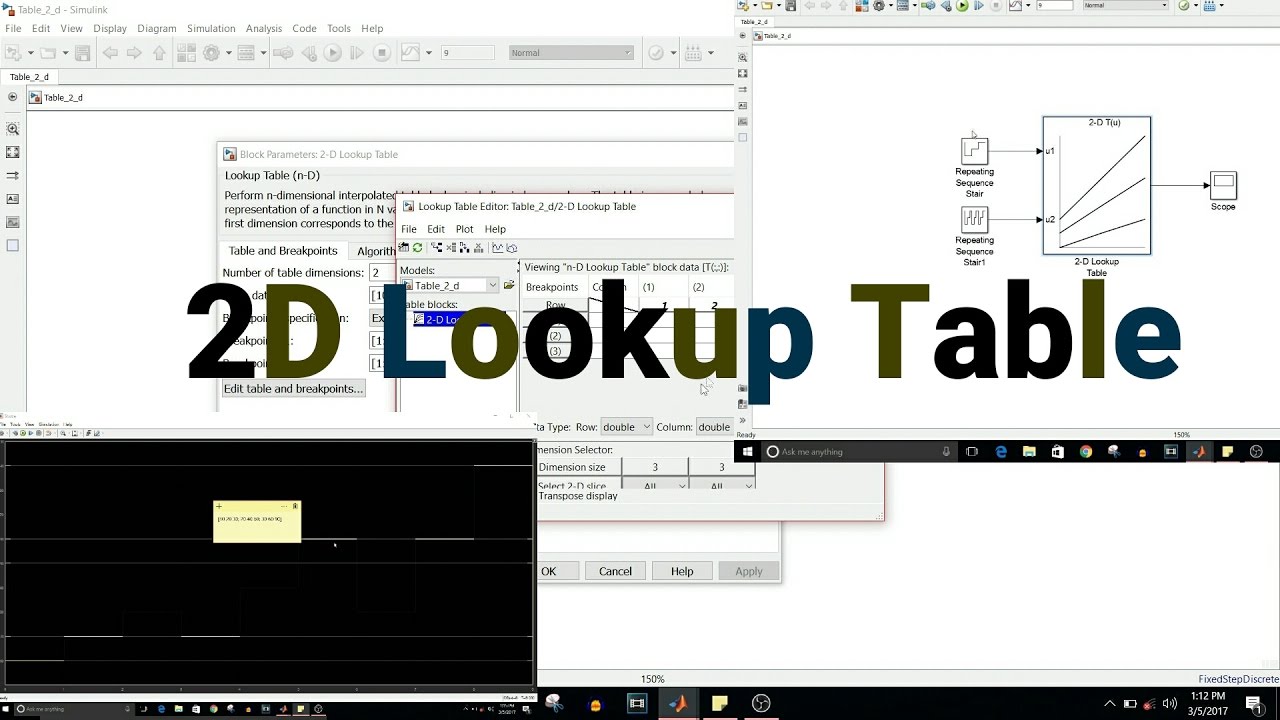This screenshot has width=1280, height=720.
Task: Click the Mesh plot icon in Lookup Table Editor toolbar
Action: coord(511,248)
